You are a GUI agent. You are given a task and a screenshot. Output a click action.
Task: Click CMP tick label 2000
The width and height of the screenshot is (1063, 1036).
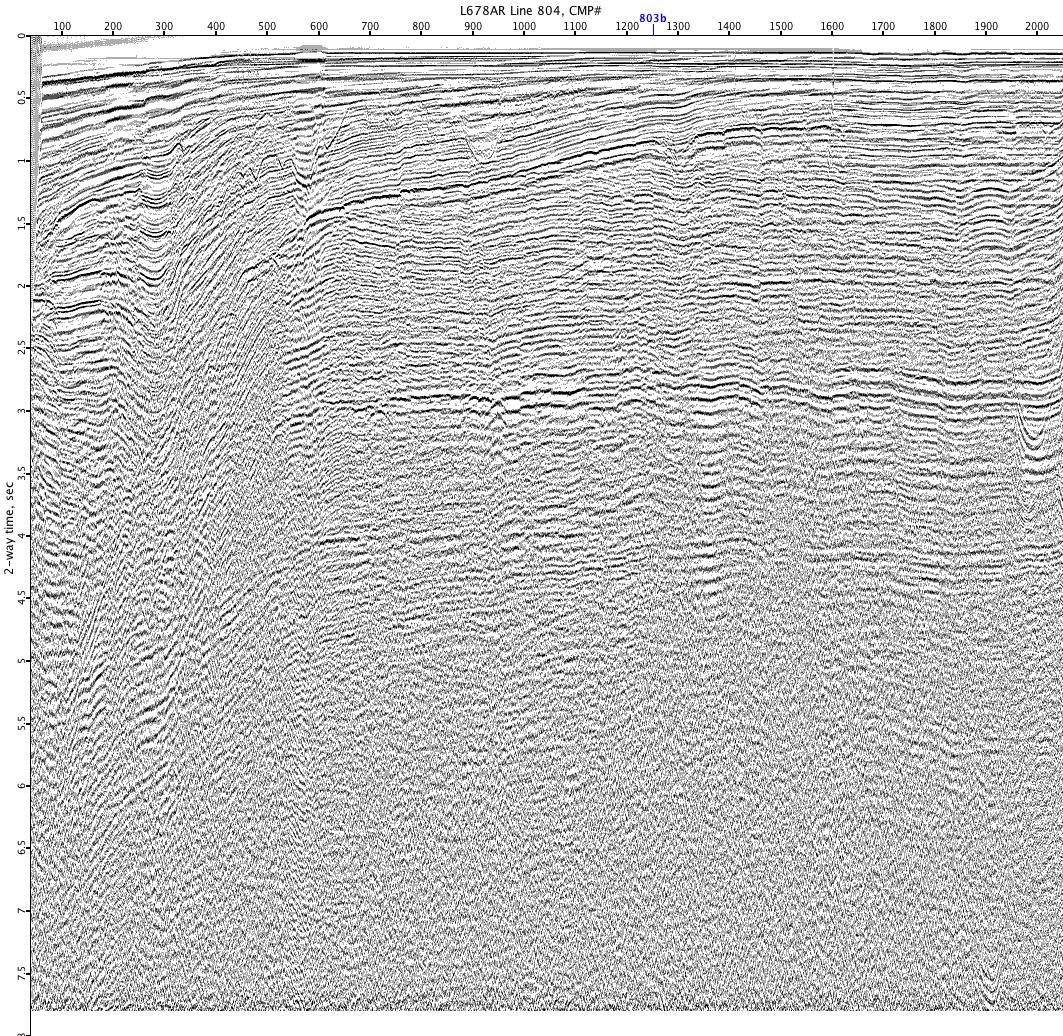coord(1037,27)
